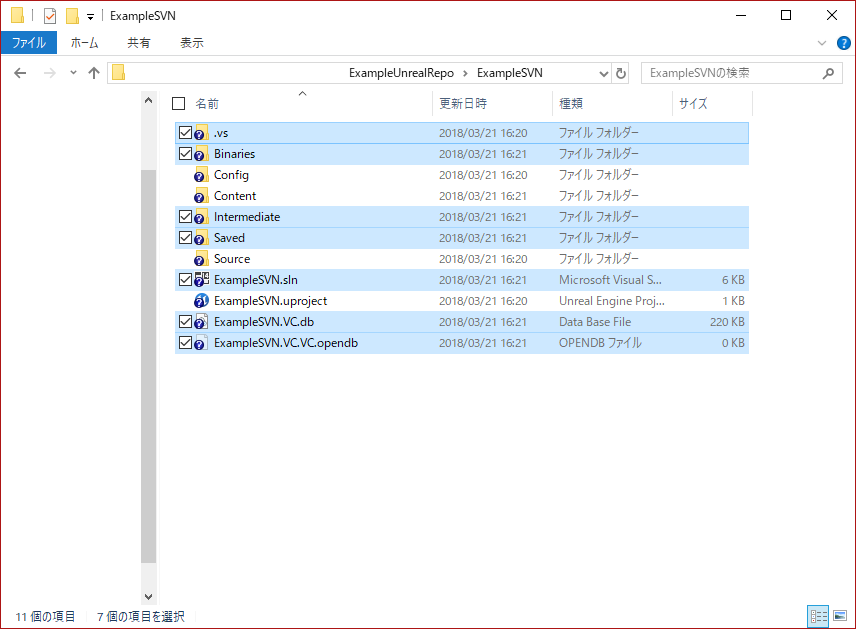The width and height of the screenshot is (856, 629).
Task: Refresh the current folder view
Action: click(x=621, y=73)
